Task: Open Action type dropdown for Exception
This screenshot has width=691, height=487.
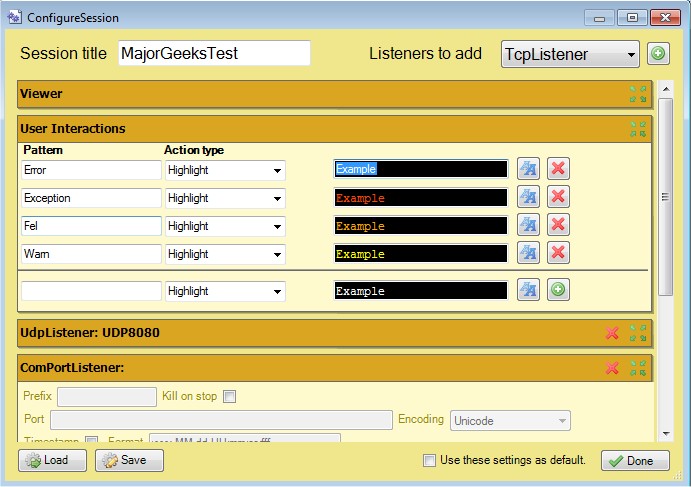Action: 225,198
